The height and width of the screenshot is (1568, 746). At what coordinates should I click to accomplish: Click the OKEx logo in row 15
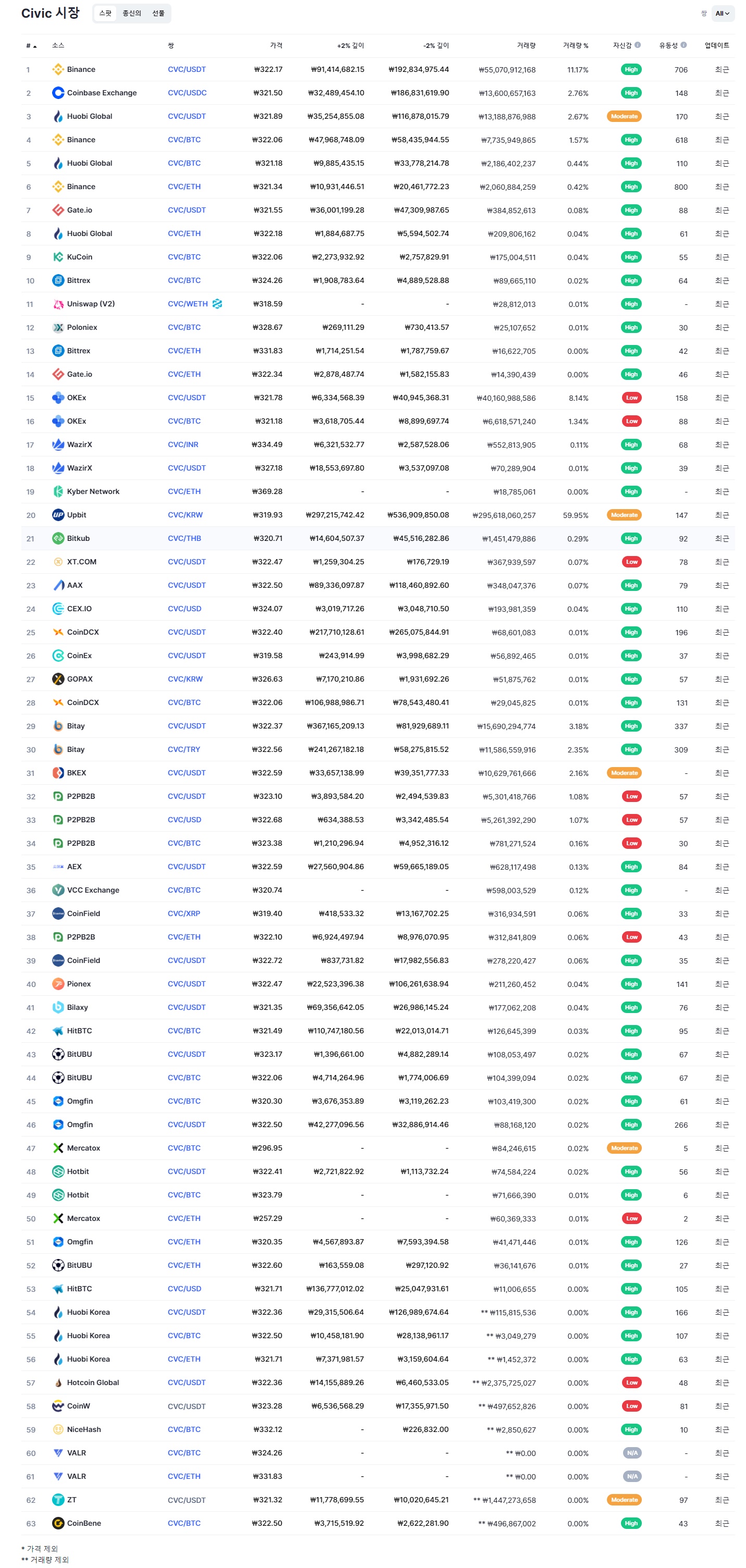[58, 398]
